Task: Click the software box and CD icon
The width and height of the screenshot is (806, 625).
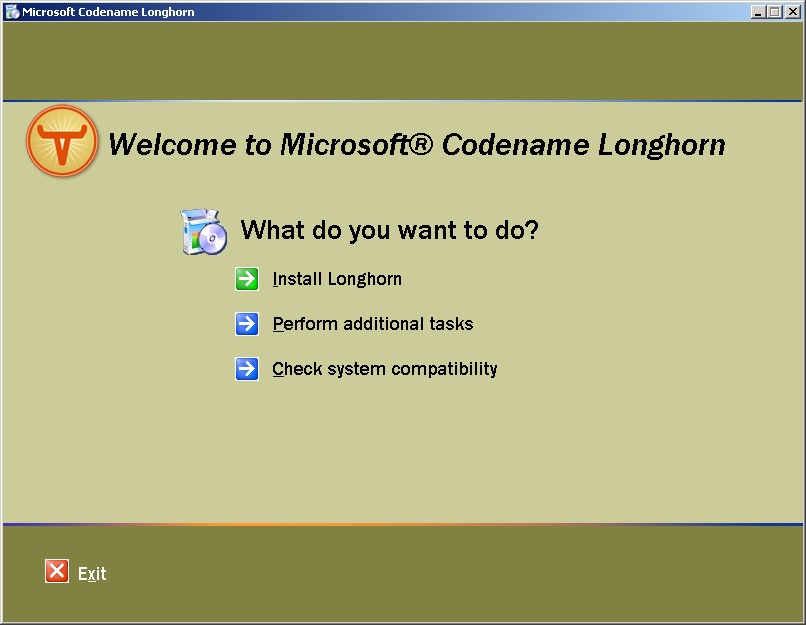Action: 204,232
